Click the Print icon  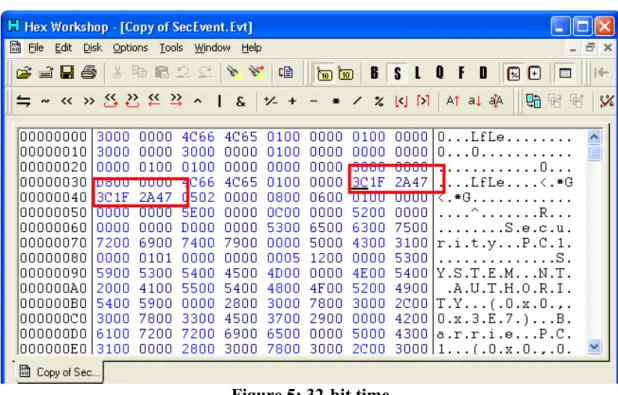89,73
